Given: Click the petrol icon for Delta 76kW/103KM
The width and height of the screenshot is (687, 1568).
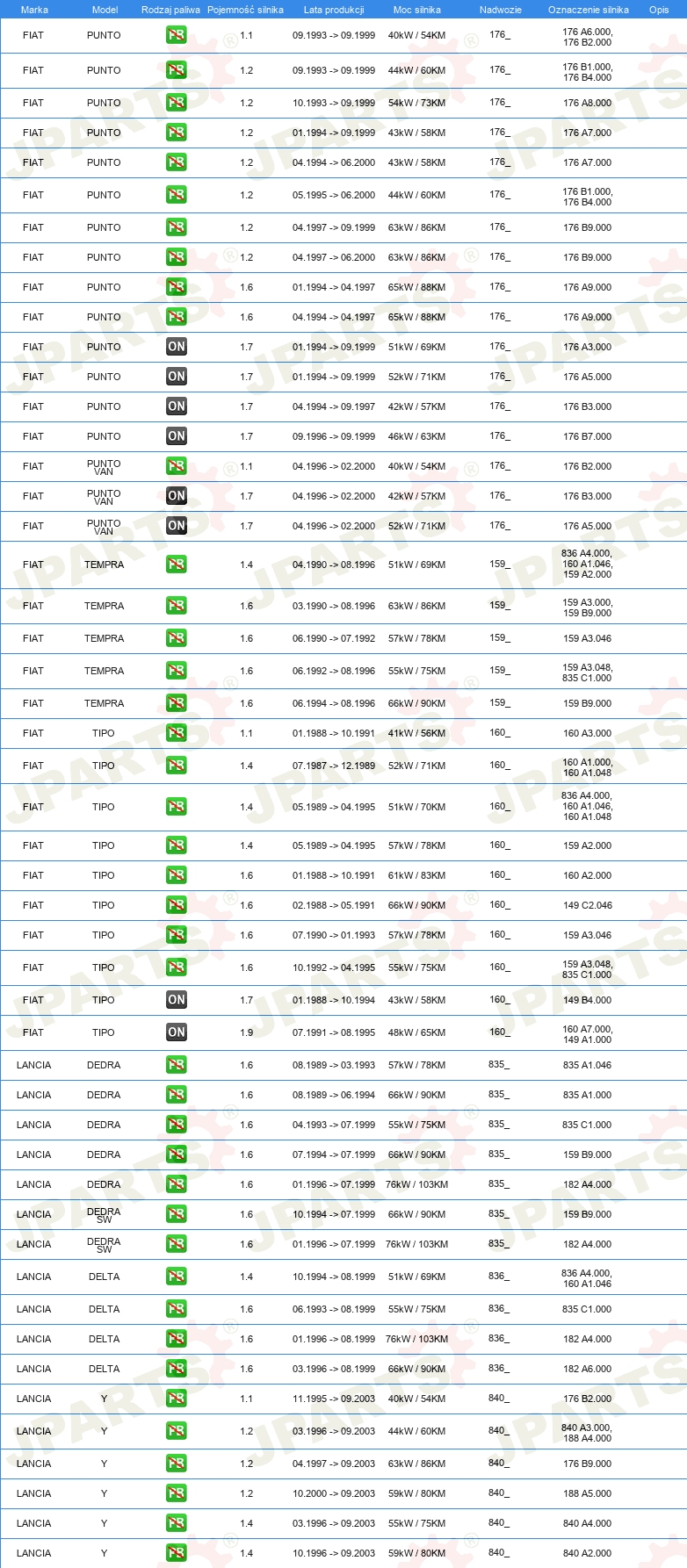Looking at the screenshot, I should tap(177, 1339).
